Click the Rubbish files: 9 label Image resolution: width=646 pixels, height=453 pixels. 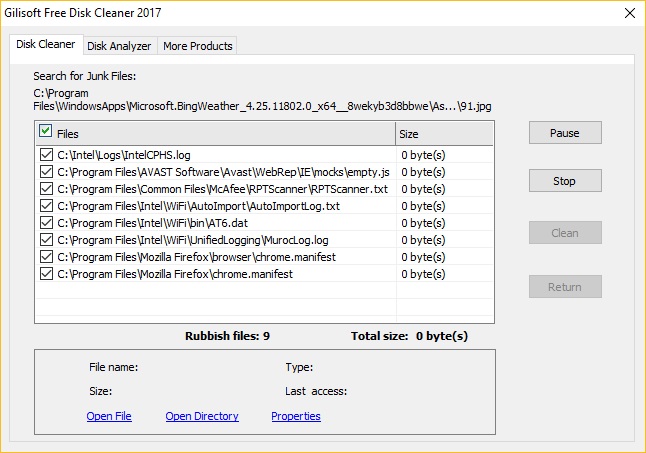(x=227, y=336)
